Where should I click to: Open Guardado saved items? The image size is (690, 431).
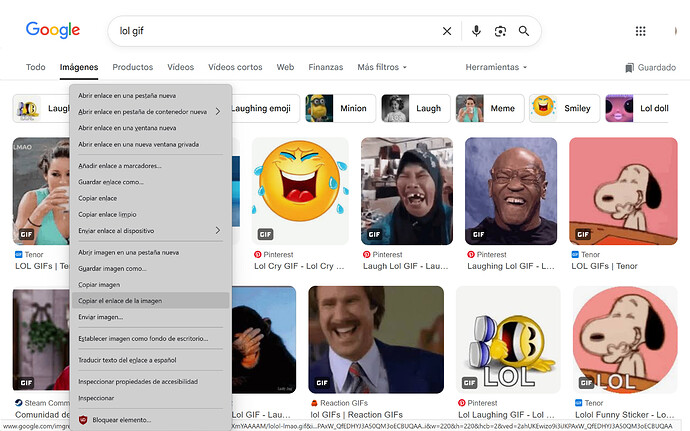(650, 67)
